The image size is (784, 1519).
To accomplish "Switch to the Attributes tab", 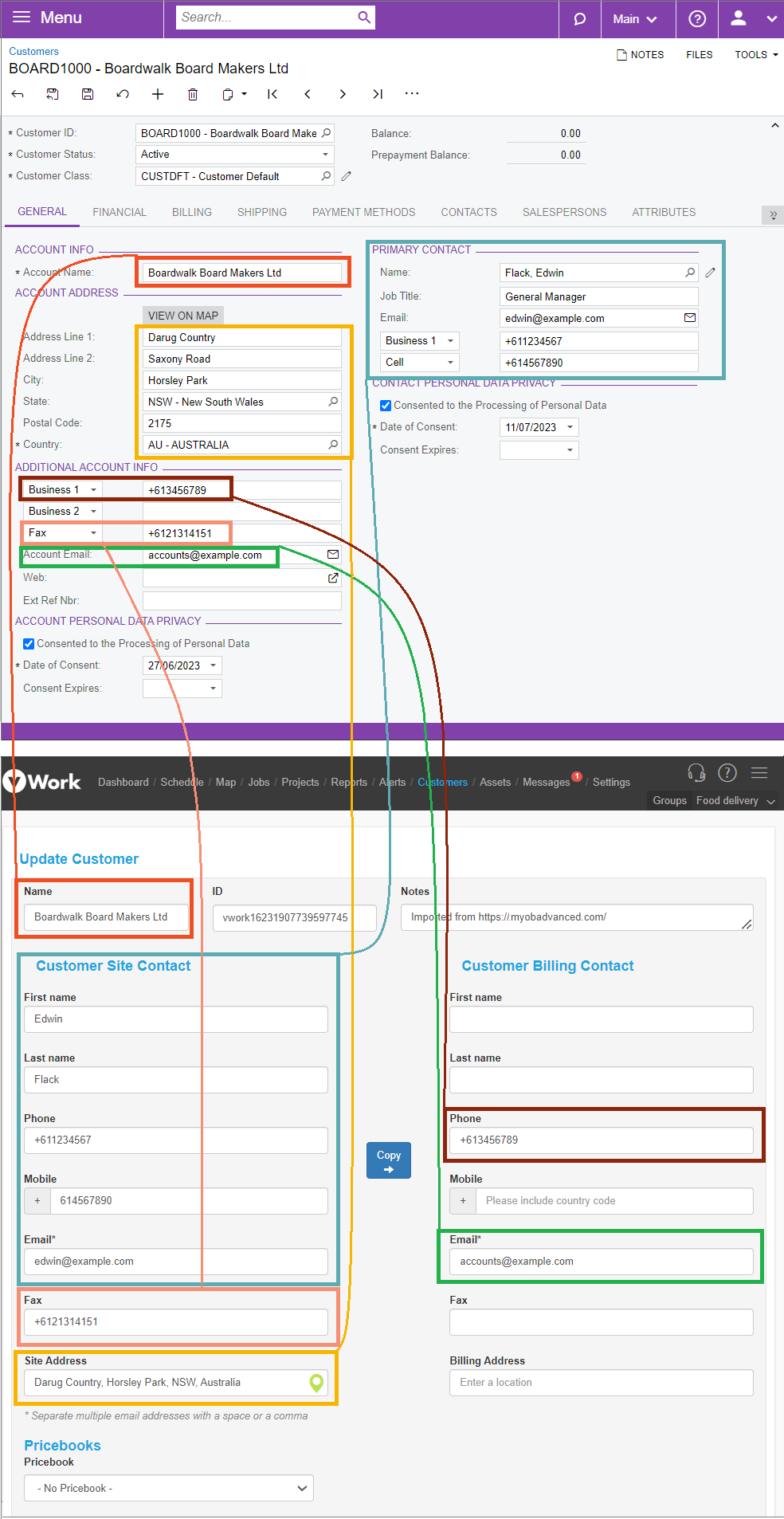I will [664, 212].
